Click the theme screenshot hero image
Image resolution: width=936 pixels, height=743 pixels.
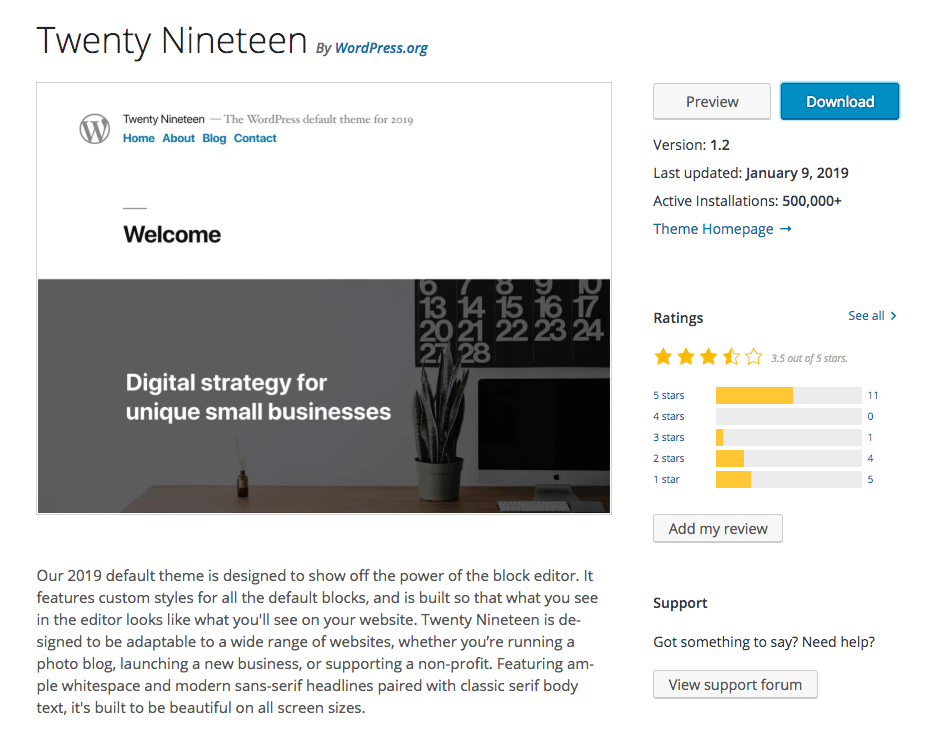(x=324, y=396)
